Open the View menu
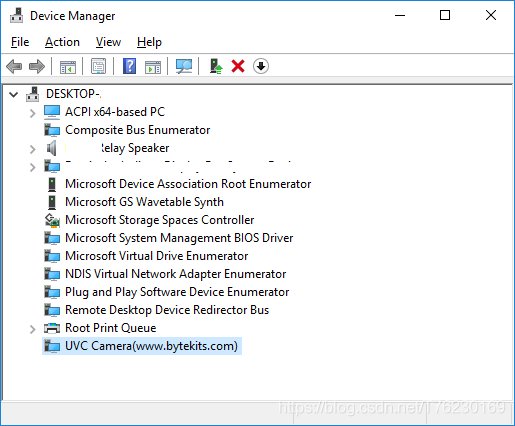 (108, 42)
